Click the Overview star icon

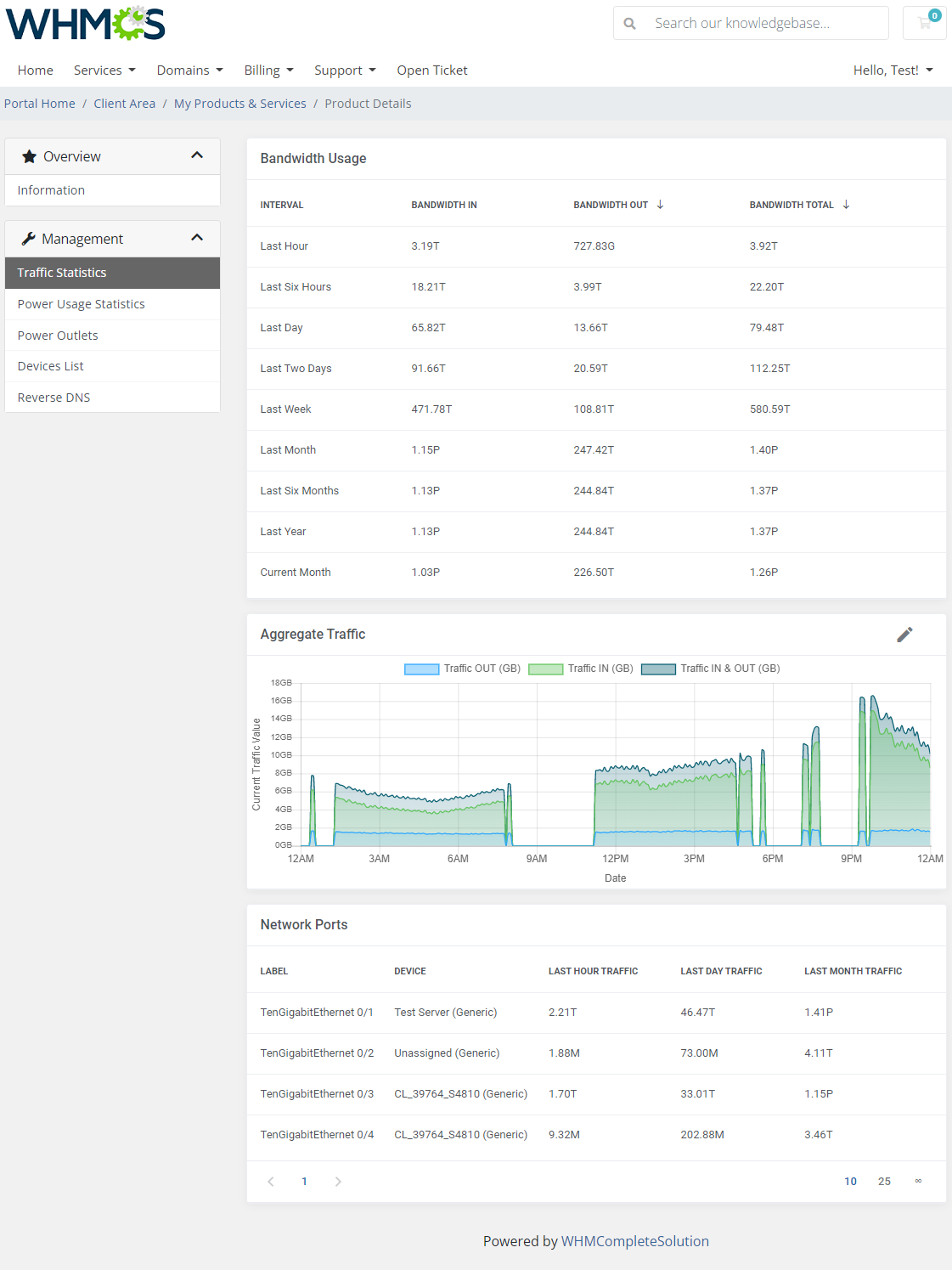pyautogui.click(x=29, y=156)
